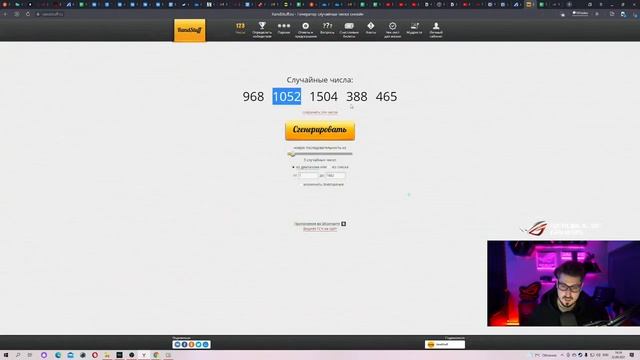Open the facts section with diamond icon
Screen dimensions: 640x360
click(x=371, y=29)
